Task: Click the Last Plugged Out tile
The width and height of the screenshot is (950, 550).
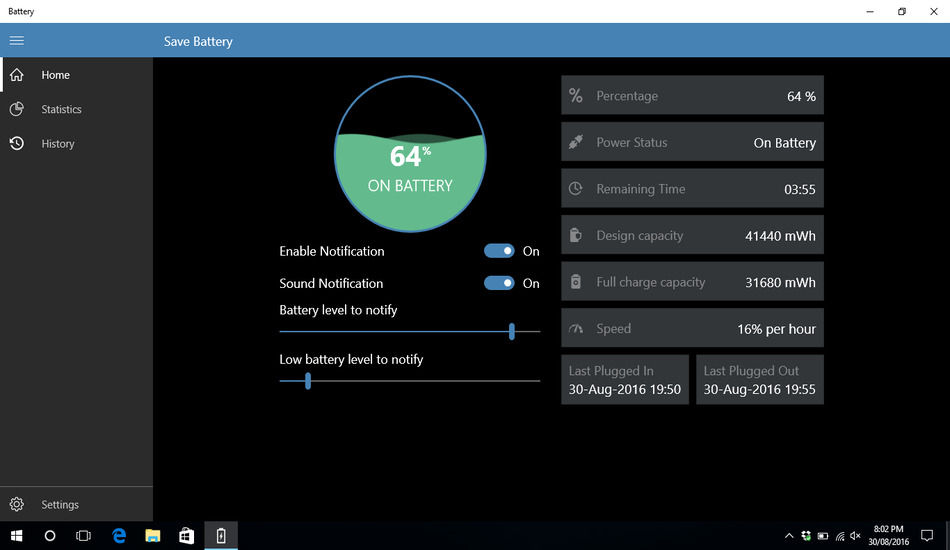Action: (x=760, y=380)
